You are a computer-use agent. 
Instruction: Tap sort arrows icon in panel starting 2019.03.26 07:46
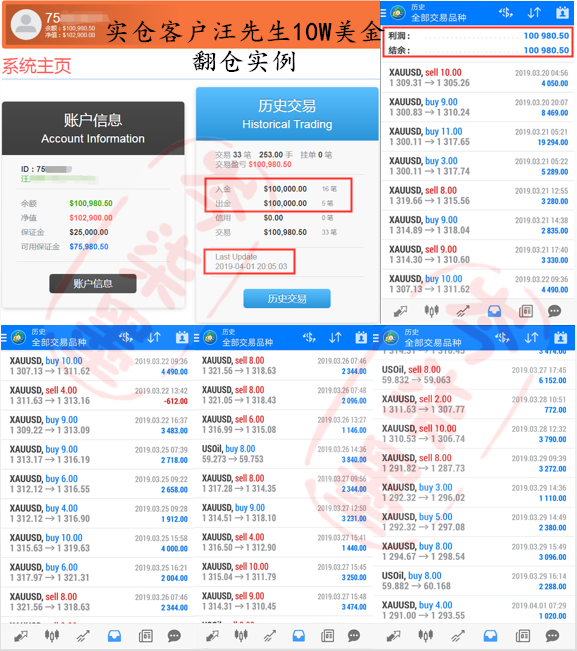coord(335,338)
